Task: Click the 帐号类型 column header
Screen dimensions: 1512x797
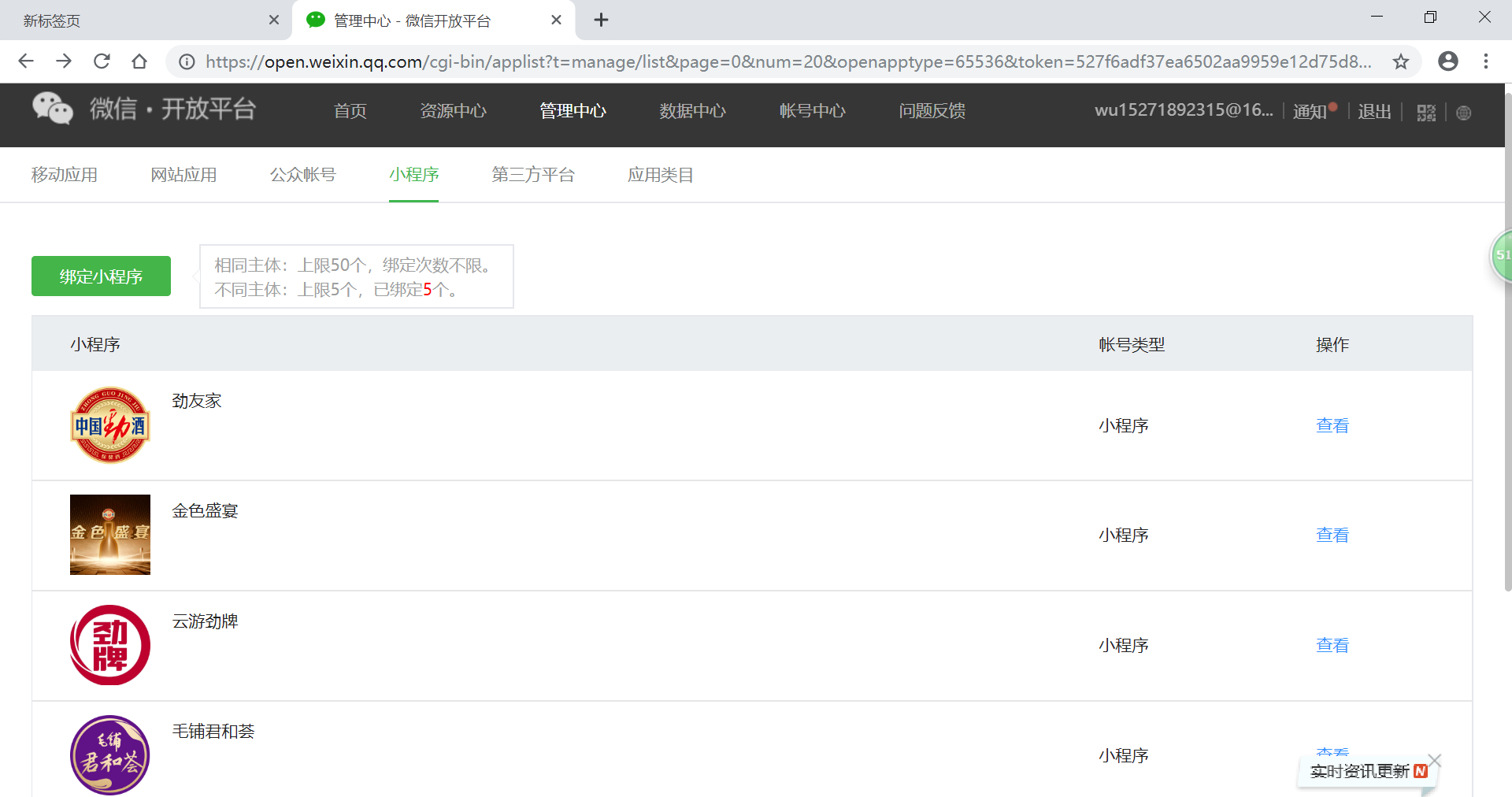Action: point(1132,344)
